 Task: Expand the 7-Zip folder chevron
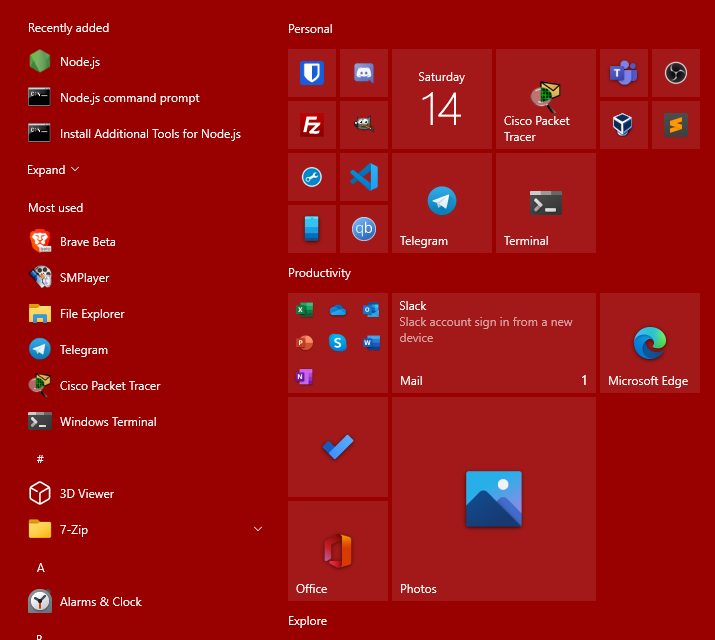click(258, 529)
